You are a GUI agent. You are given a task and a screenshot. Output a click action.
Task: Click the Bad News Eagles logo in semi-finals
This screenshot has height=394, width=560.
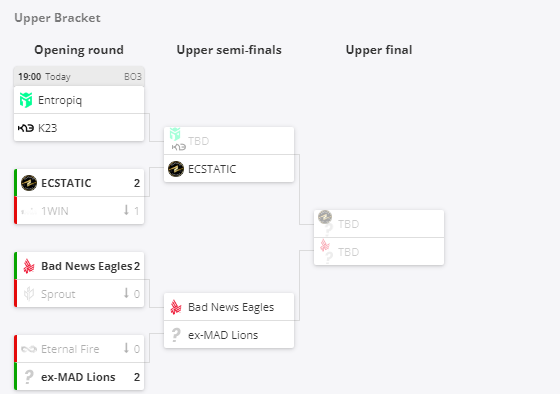176,307
